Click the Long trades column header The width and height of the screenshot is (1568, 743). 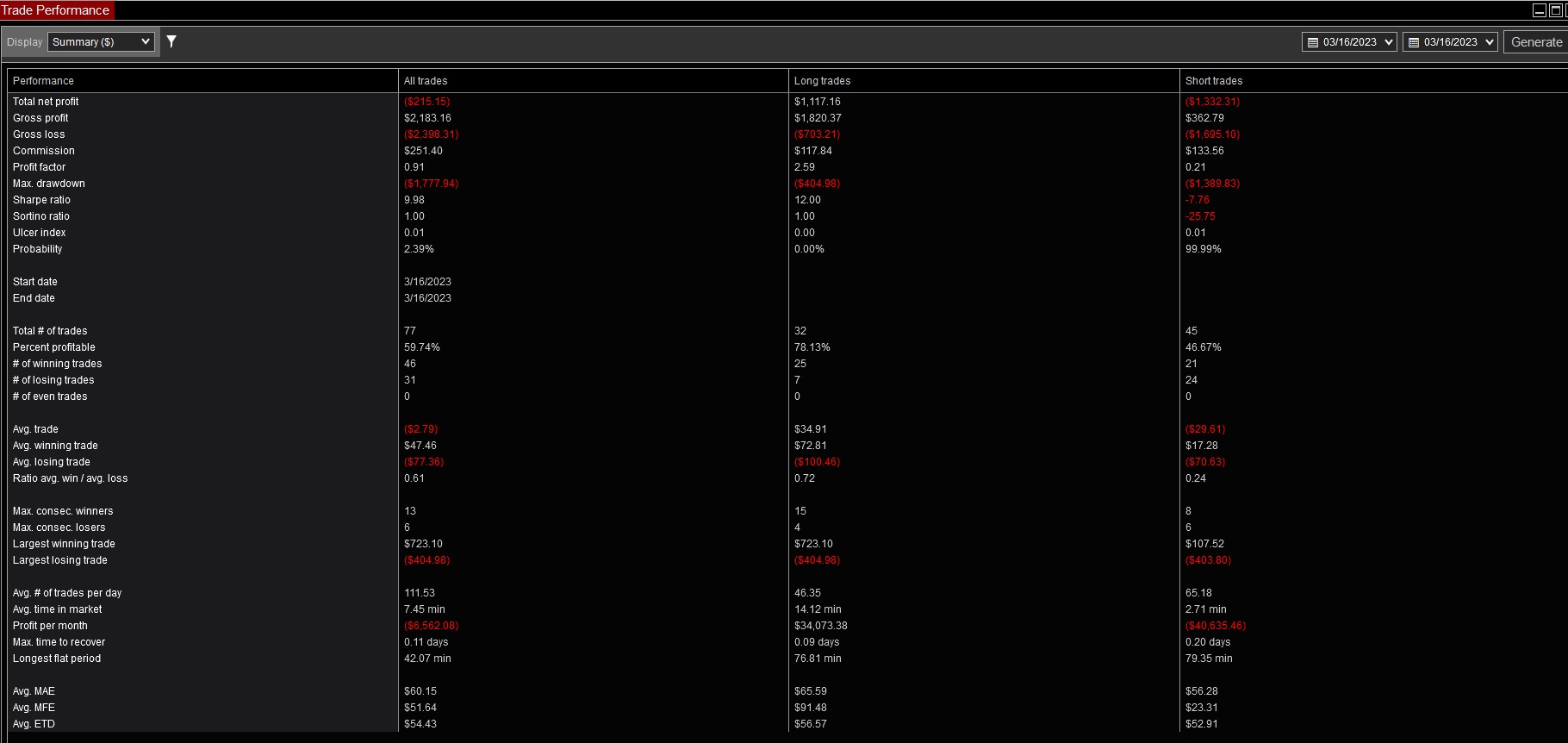point(984,81)
